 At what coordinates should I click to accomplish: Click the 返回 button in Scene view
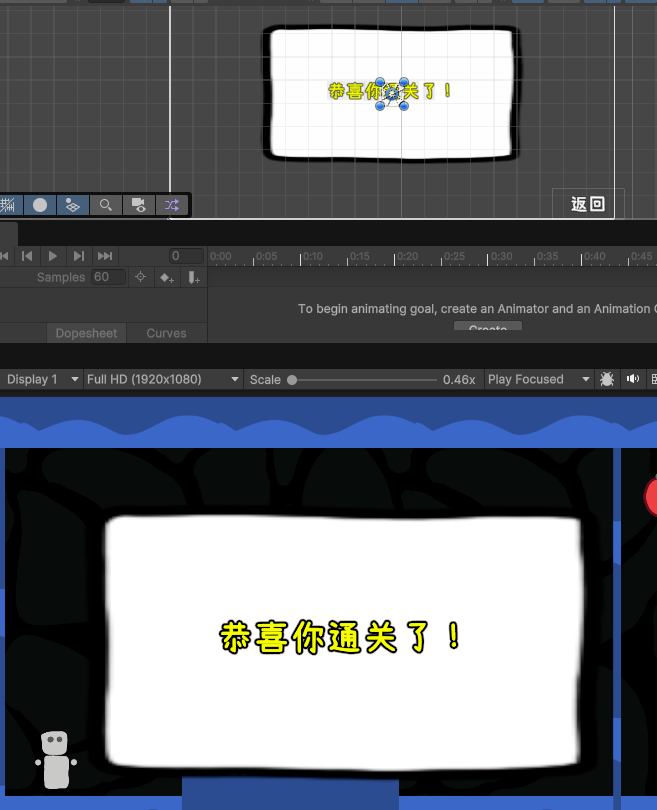[588, 204]
